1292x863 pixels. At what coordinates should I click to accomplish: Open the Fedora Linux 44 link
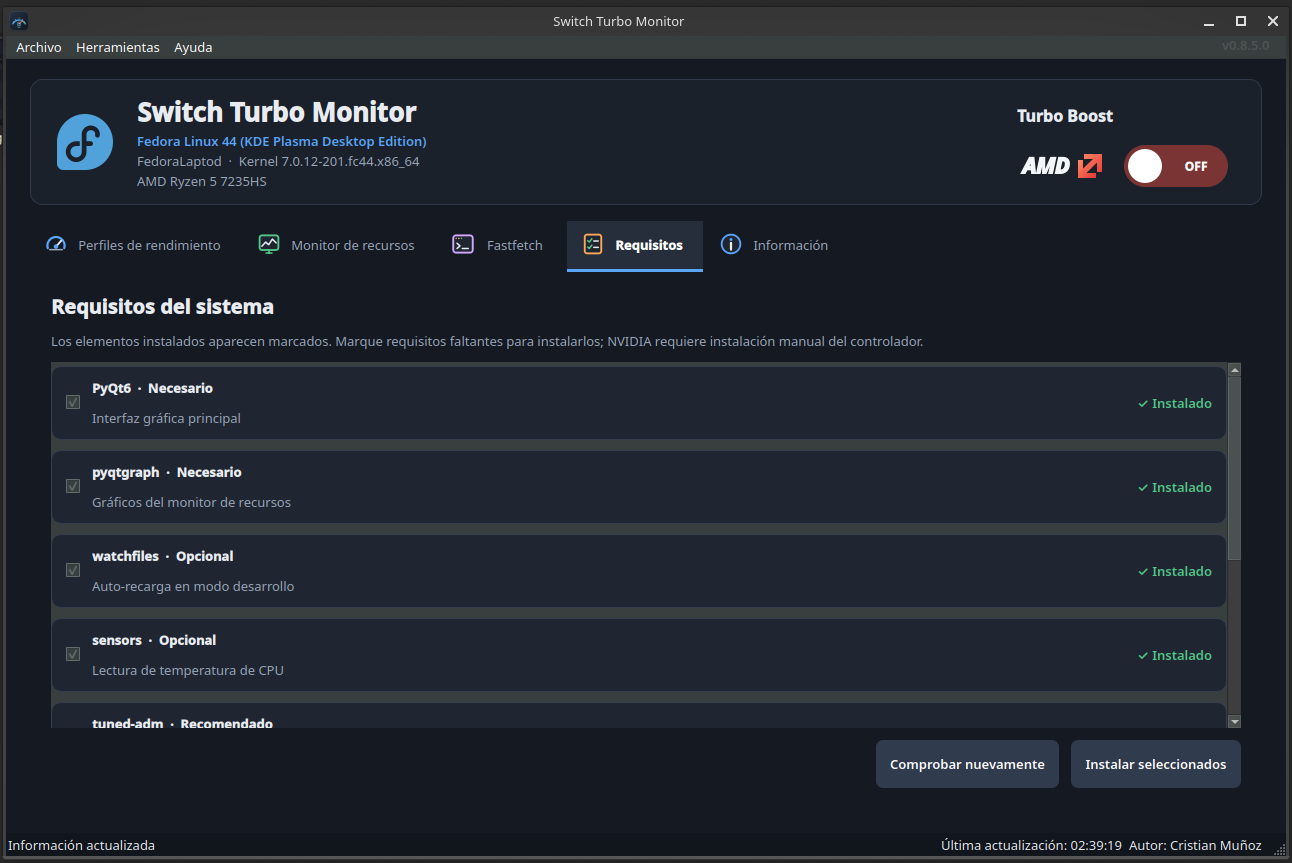tap(282, 141)
